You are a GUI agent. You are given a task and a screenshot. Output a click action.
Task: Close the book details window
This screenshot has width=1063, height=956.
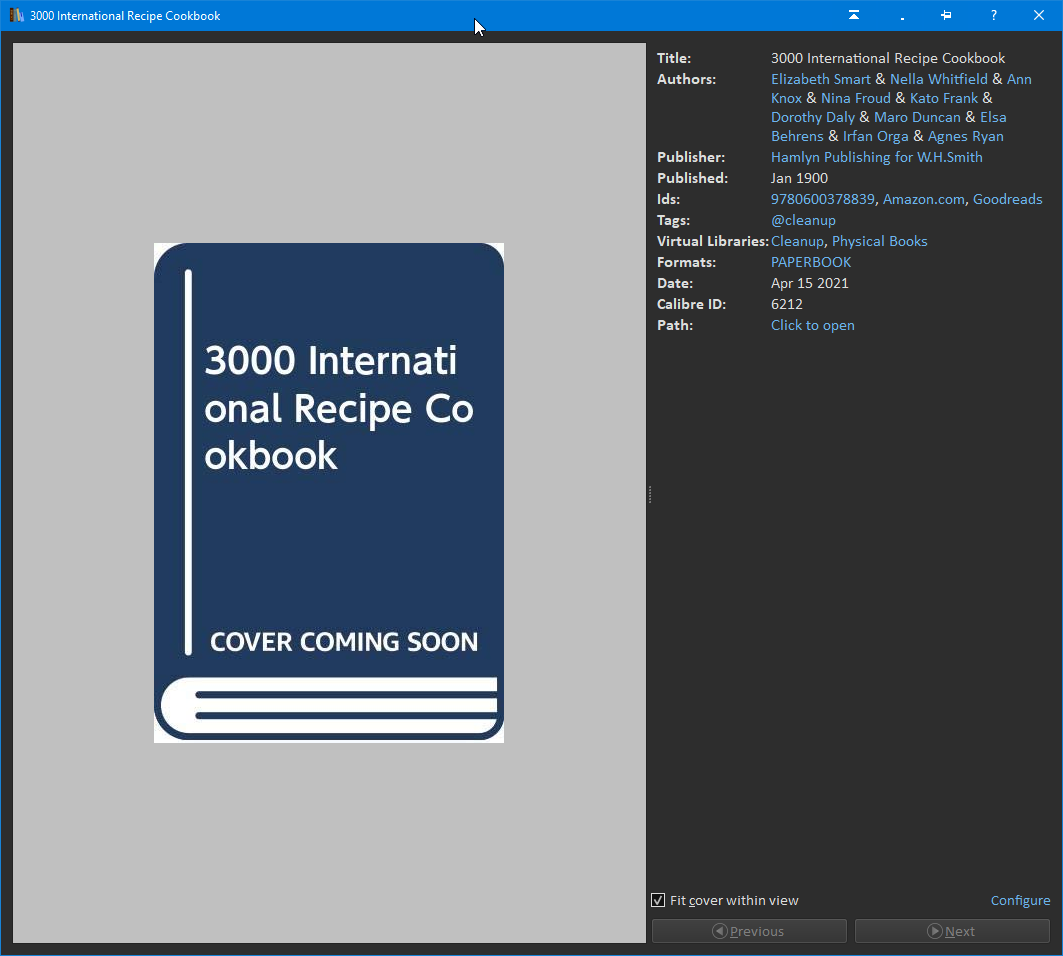coord(1038,15)
